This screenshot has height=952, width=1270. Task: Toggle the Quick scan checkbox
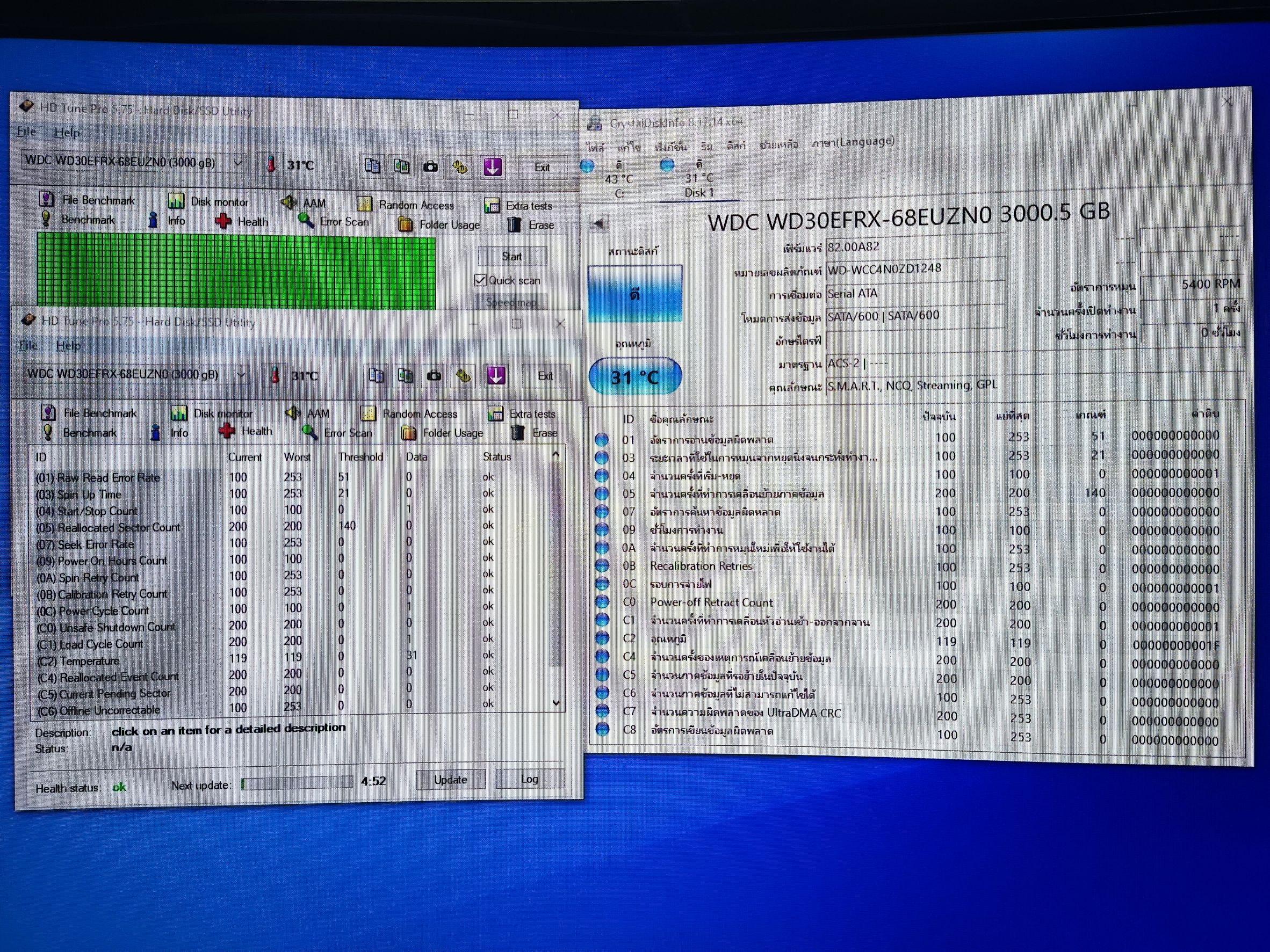pyautogui.click(x=481, y=280)
